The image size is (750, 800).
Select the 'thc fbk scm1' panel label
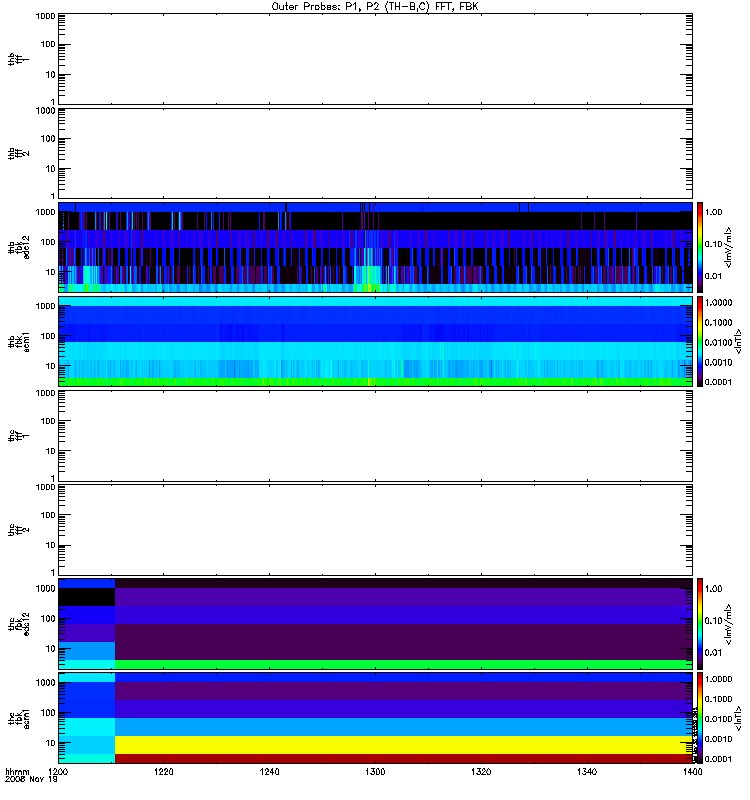click(x=19, y=718)
